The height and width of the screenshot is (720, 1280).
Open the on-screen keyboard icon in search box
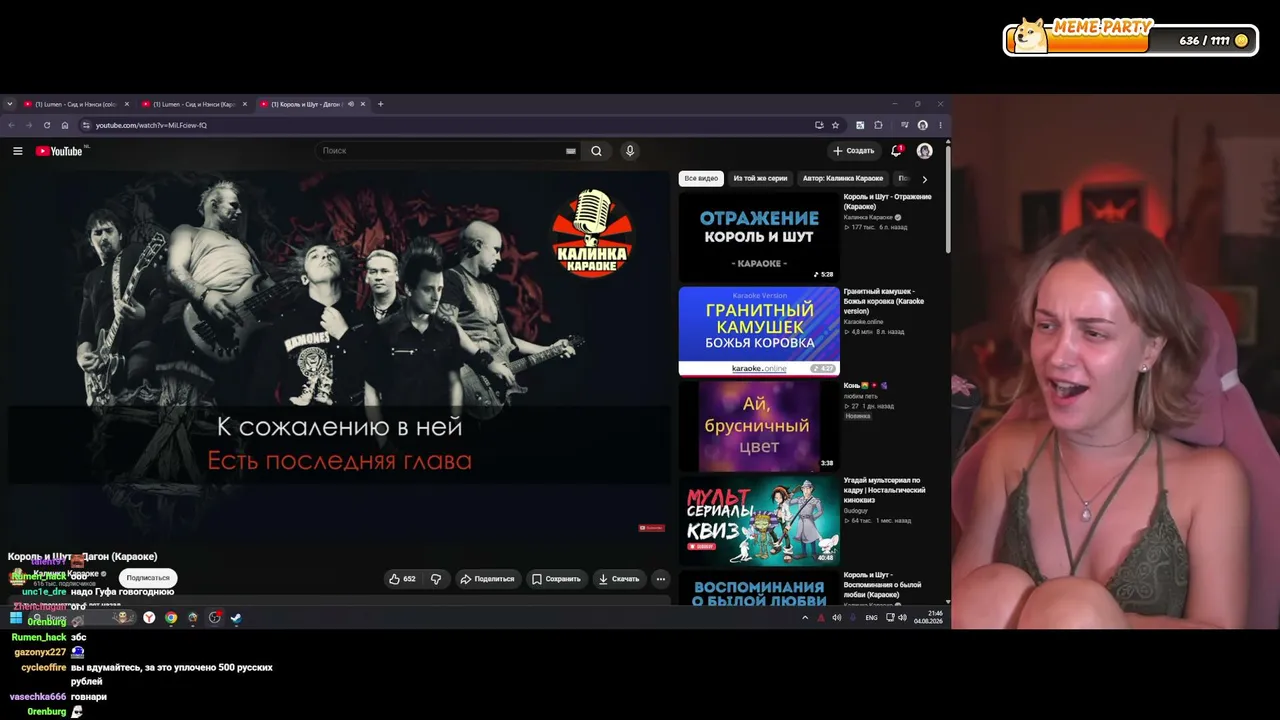click(571, 151)
